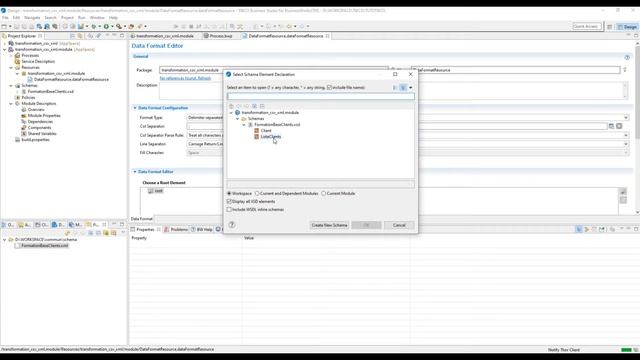Click the General section help icon

(x=627, y=57)
